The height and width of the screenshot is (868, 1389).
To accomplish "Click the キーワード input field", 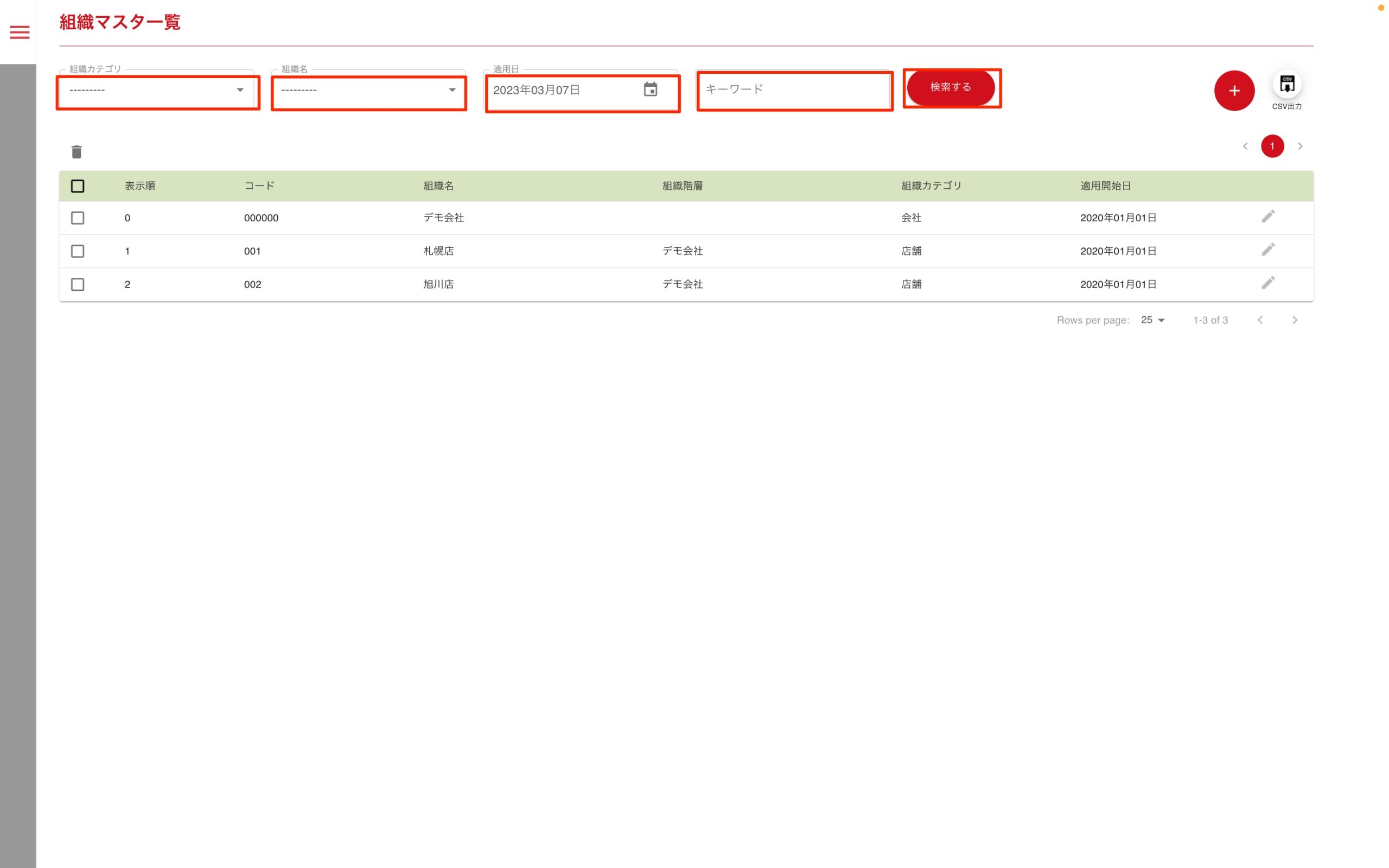I will pyautogui.click(x=794, y=90).
